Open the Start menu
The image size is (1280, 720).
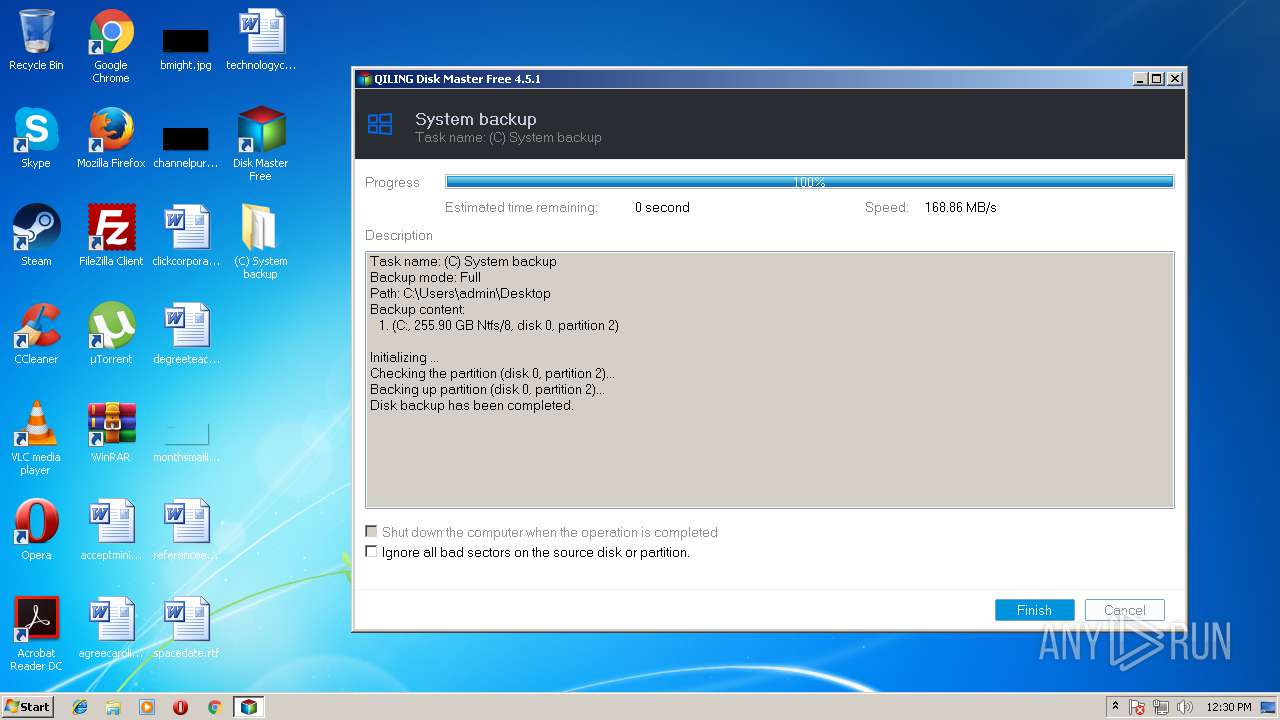click(28, 707)
